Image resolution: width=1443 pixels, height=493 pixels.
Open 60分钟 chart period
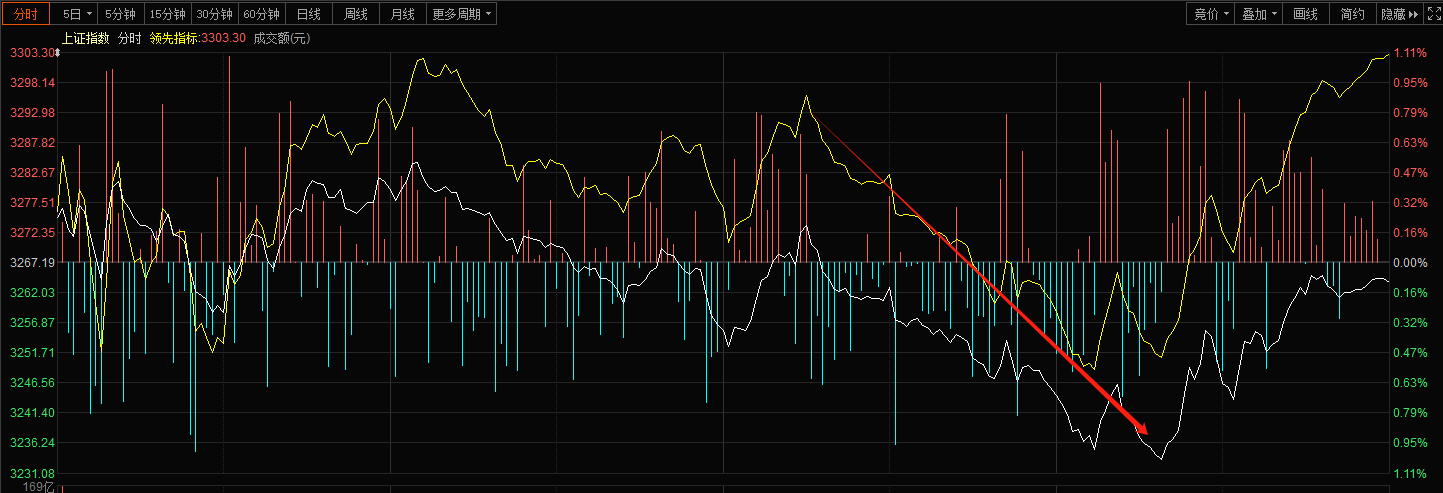coord(262,14)
